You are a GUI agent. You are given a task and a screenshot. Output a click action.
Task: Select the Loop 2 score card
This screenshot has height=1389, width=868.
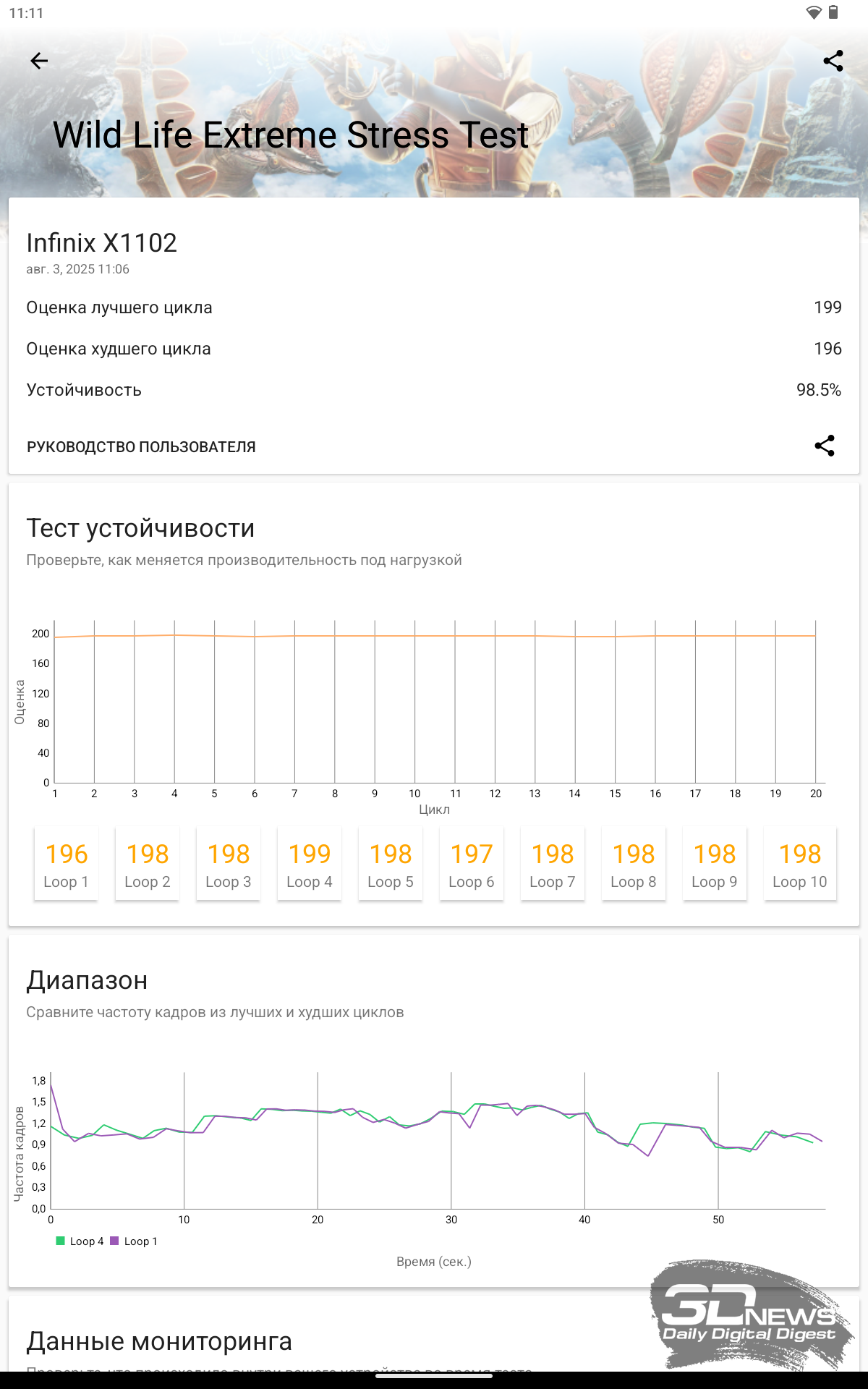[147, 864]
